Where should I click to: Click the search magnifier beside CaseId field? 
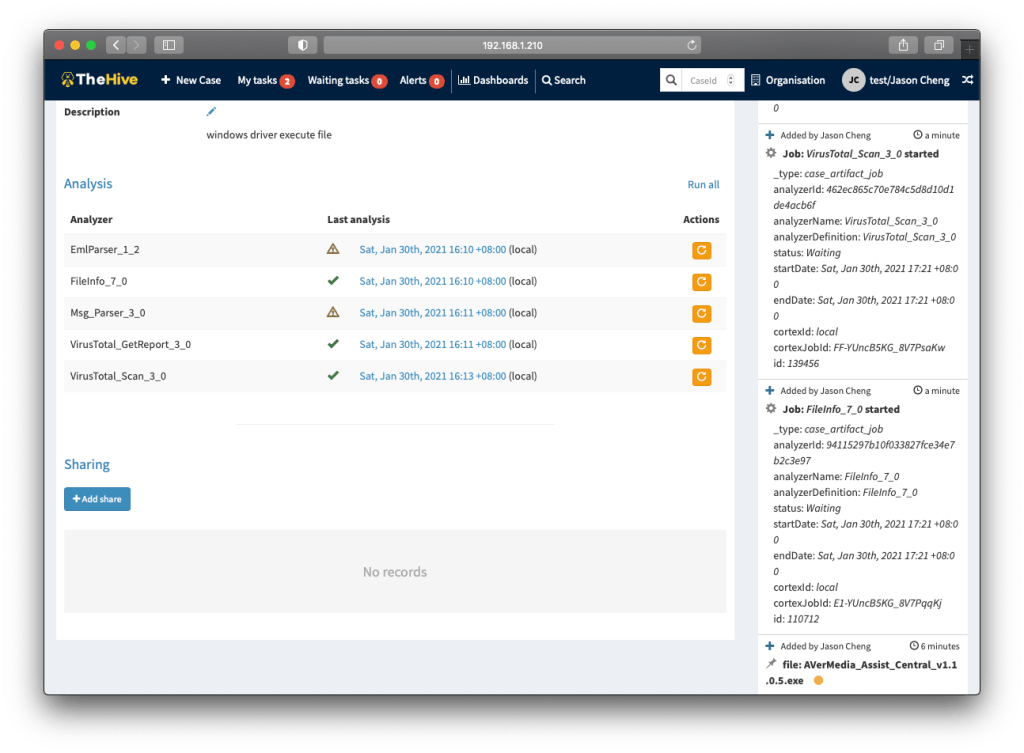(671, 80)
